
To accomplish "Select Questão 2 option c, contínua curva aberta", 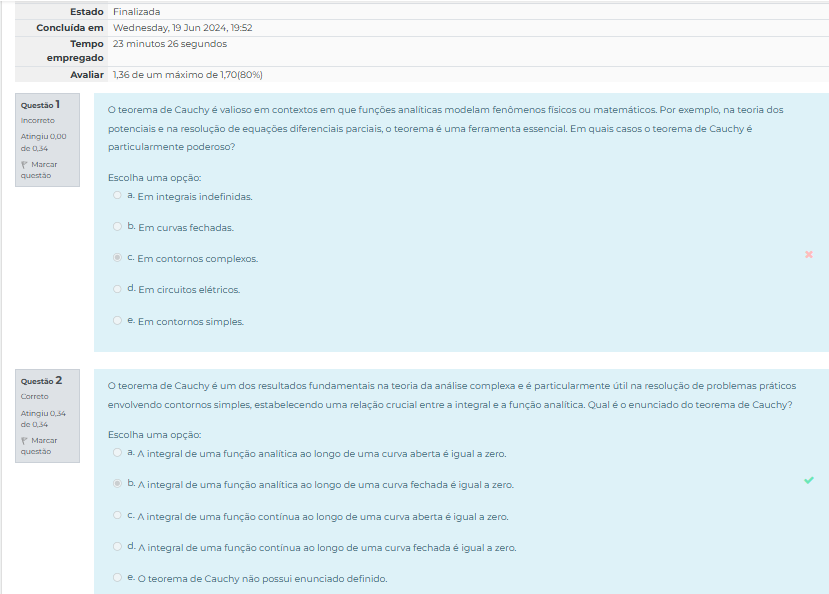I will 117,515.
